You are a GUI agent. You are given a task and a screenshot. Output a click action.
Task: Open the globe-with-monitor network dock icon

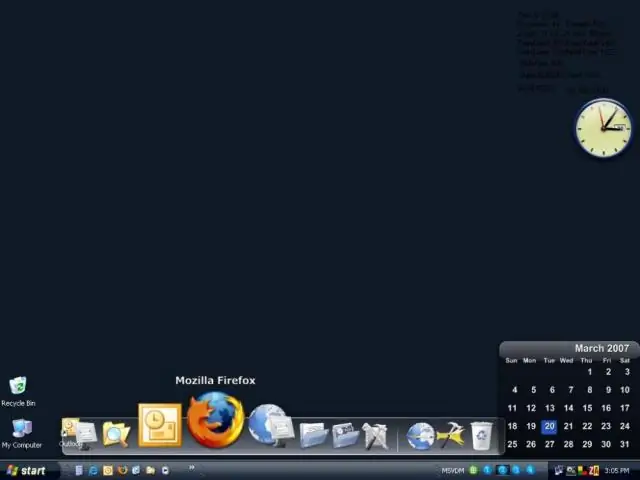[267, 425]
